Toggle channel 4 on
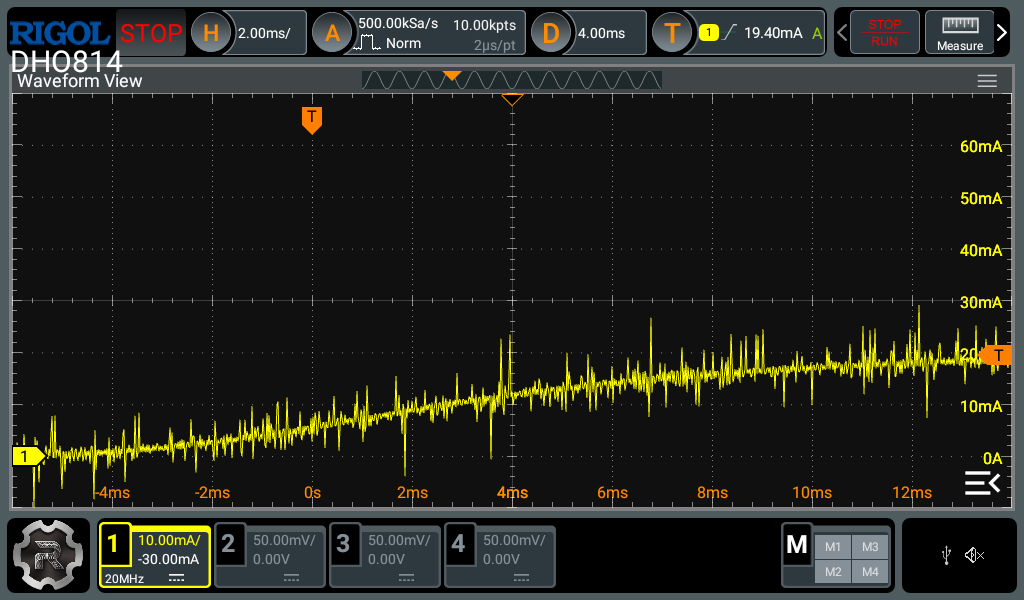Image resolution: width=1024 pixels, height=600 pixels. coord(458,543)
